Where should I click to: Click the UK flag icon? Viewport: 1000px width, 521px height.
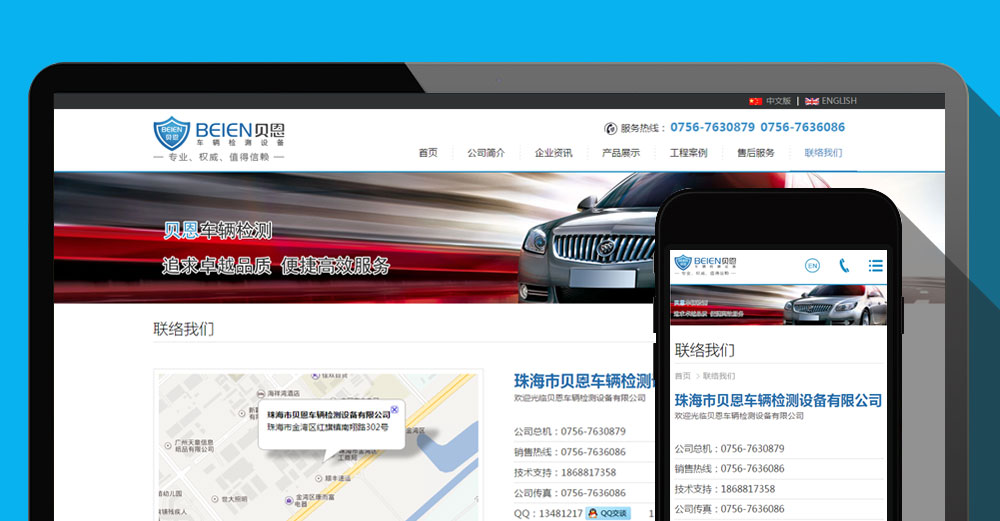pyautogui.click(x=812, y=101)
